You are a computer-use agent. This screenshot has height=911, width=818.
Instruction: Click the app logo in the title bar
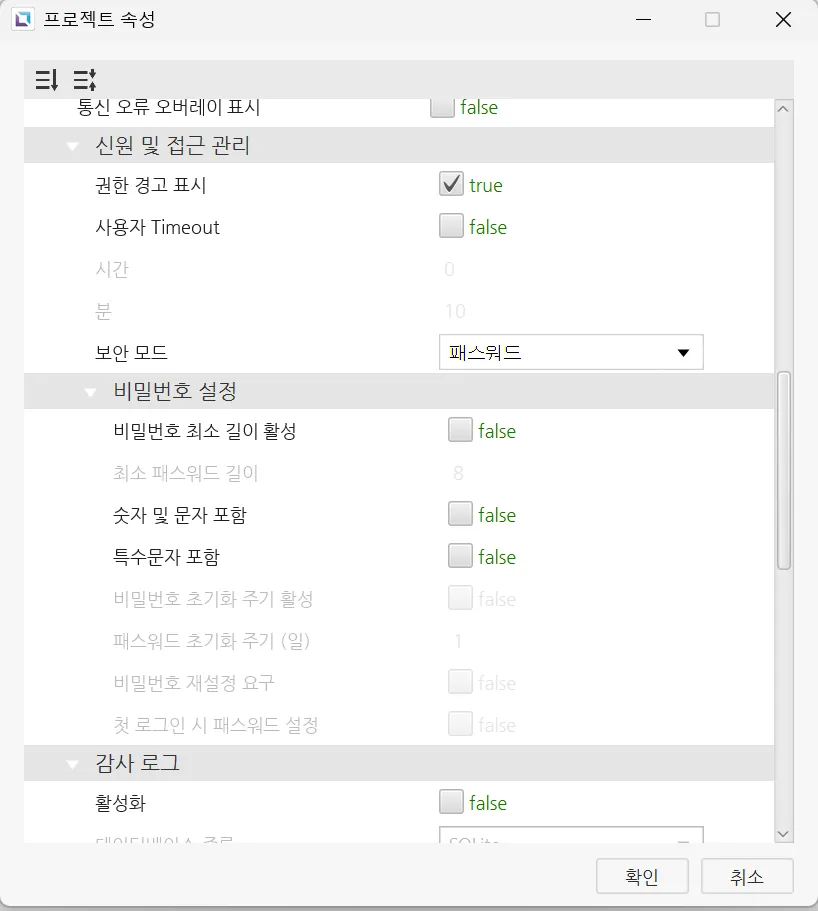pos(23,20)
